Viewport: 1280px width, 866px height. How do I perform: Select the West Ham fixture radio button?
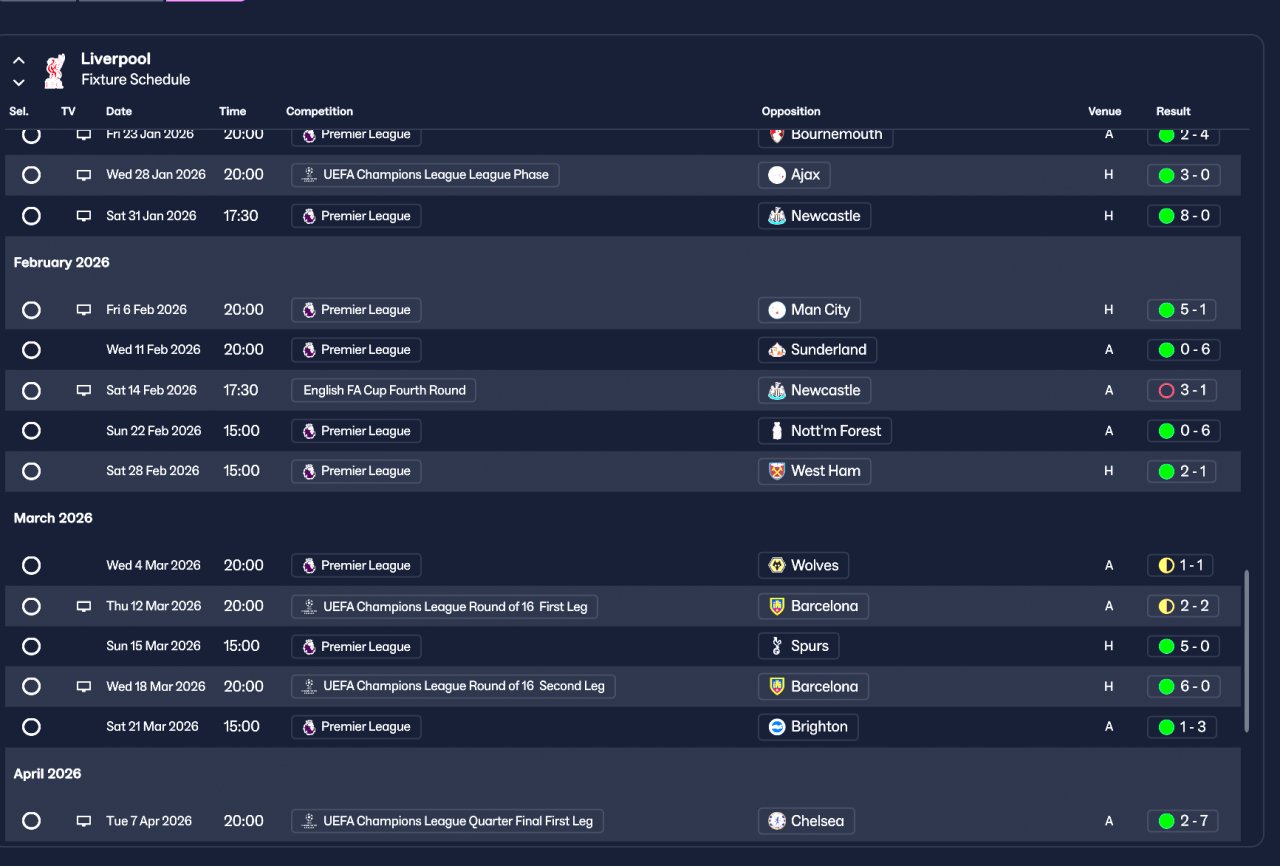31,471
